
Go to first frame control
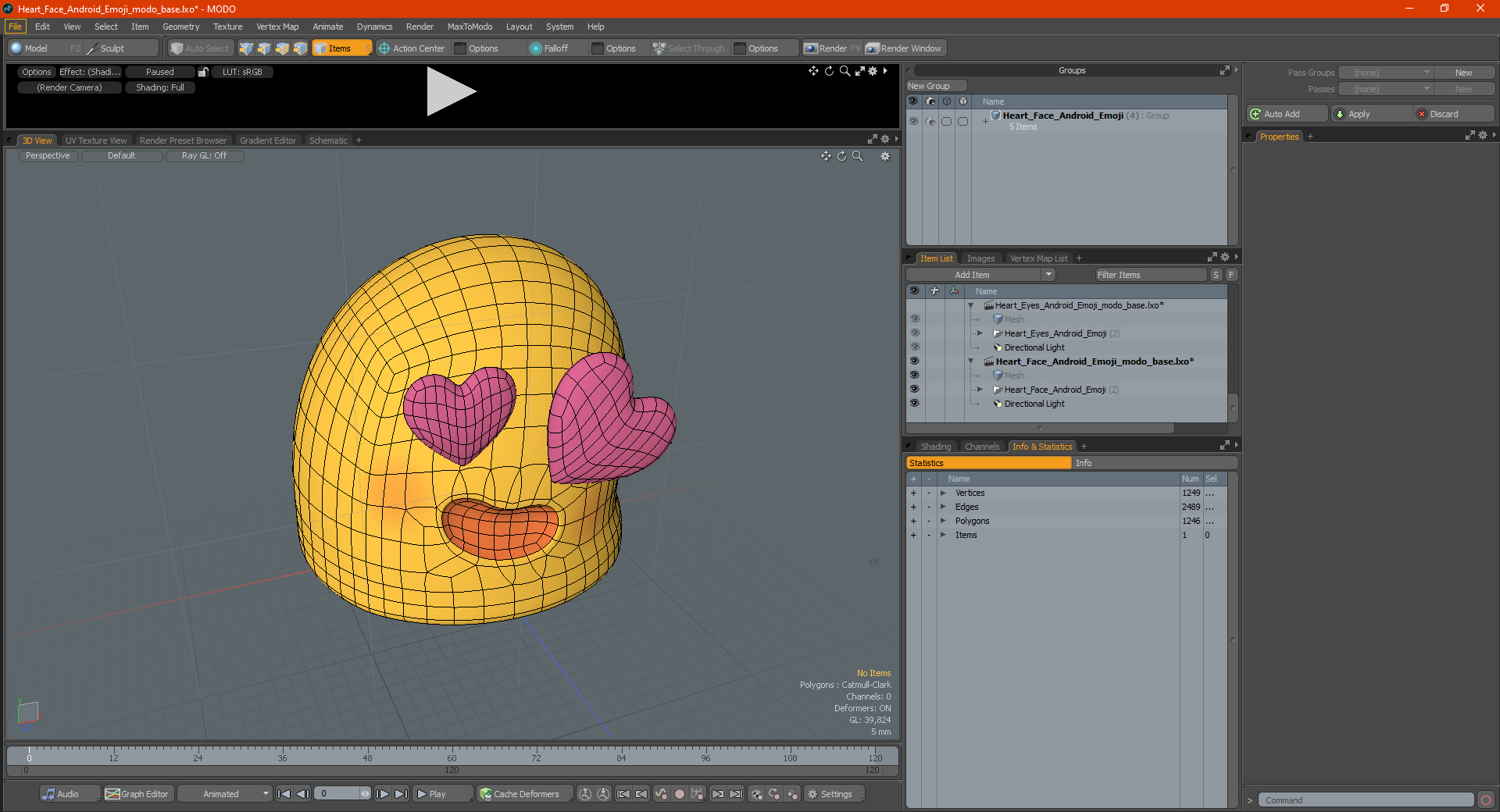click(x=284, y=794)
